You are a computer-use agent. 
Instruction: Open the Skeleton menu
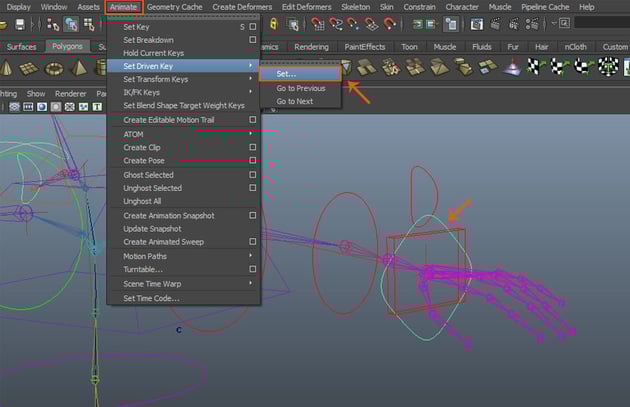[356, 7]
